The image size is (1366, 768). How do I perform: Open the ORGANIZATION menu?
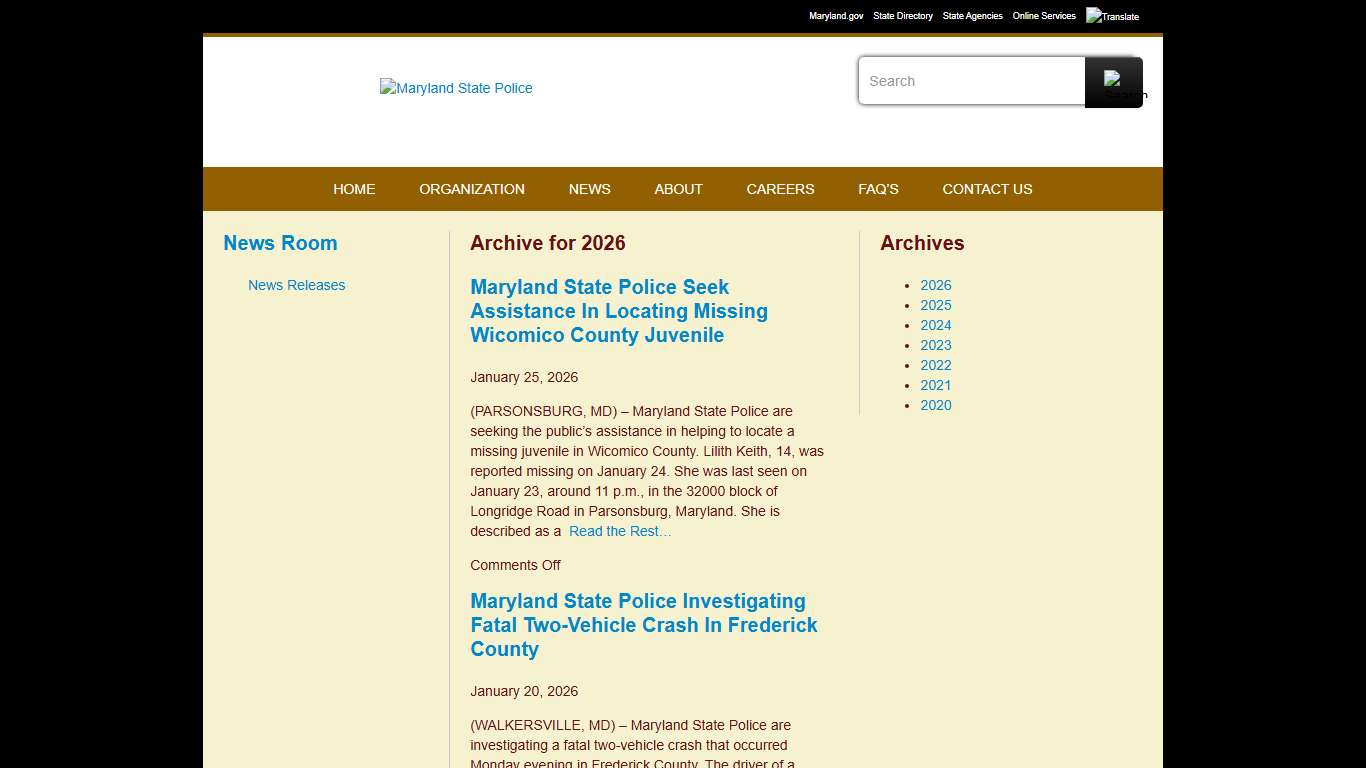[472, 189]
